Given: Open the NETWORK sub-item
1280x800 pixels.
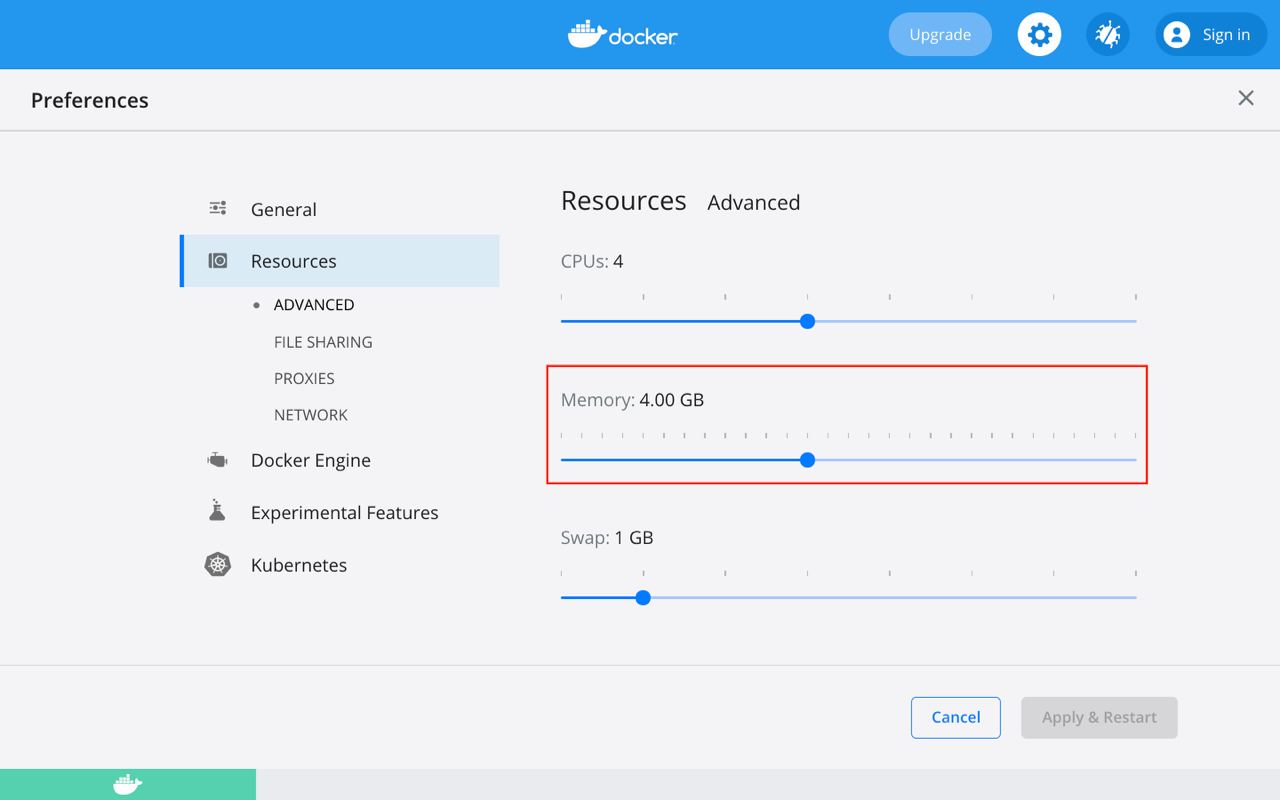Looking at the screenshot, I should (x=311, y=415).
